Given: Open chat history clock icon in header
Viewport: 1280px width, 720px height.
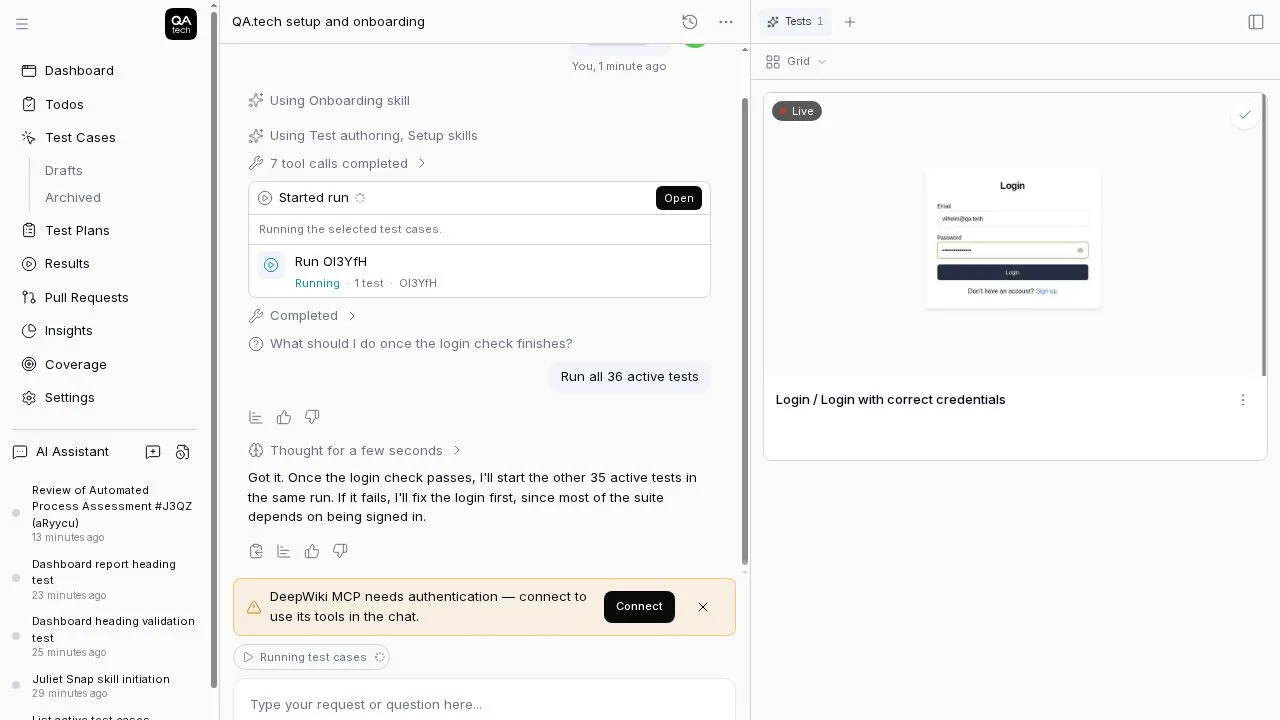Looking at the screenshot, I should [689, 22].
